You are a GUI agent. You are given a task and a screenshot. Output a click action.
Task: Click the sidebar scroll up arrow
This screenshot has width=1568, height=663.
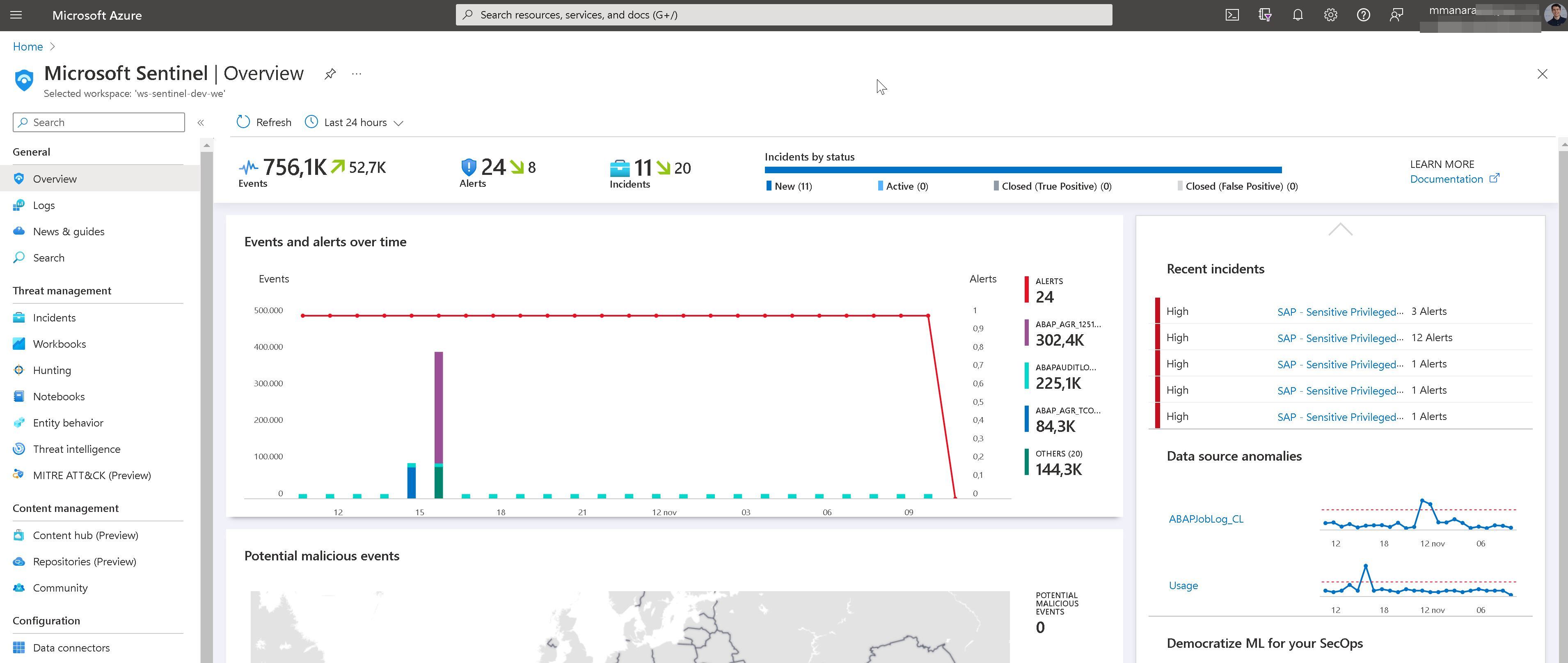click(x=206, y=145)
